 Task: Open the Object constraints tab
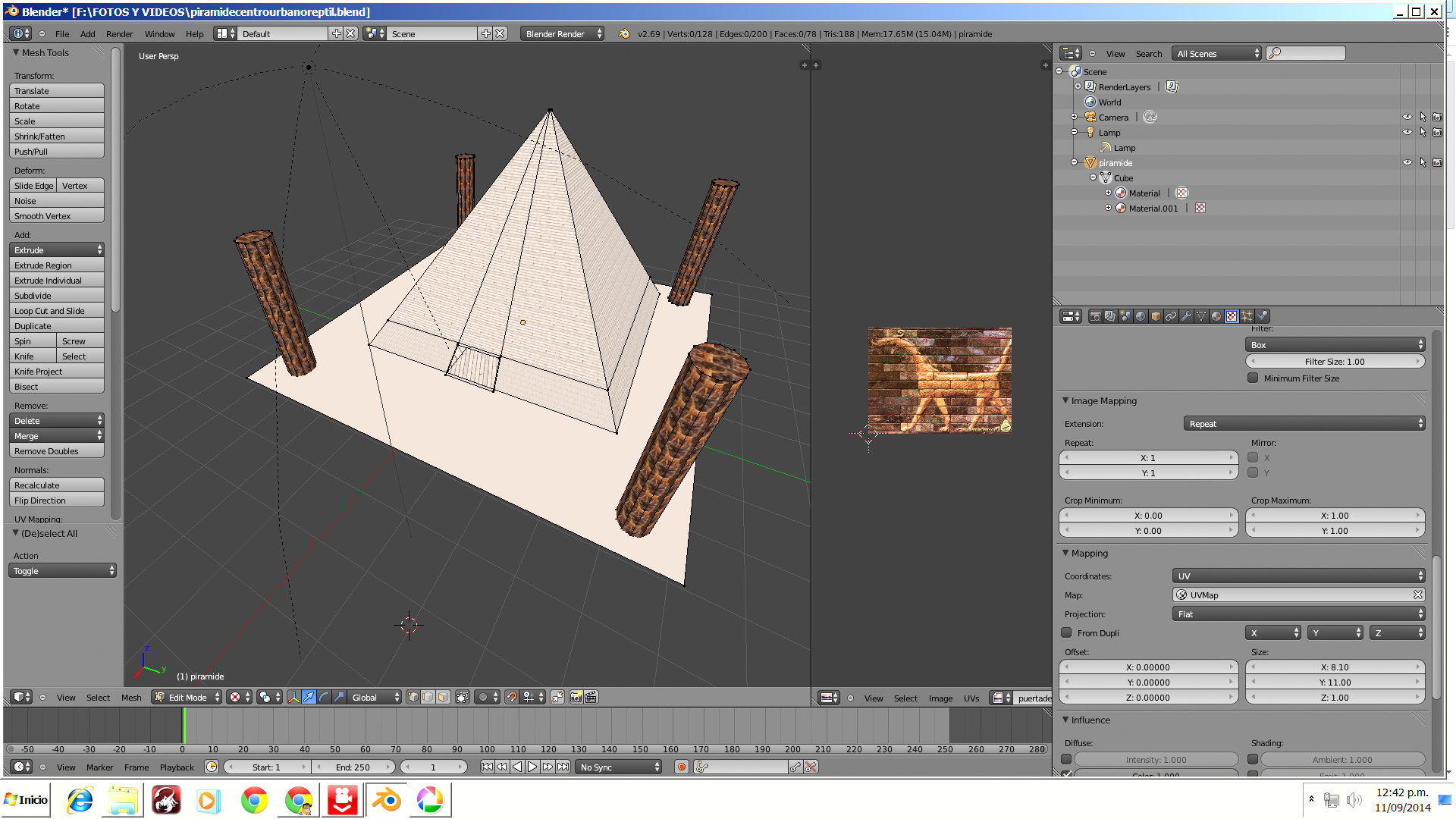1171,316
